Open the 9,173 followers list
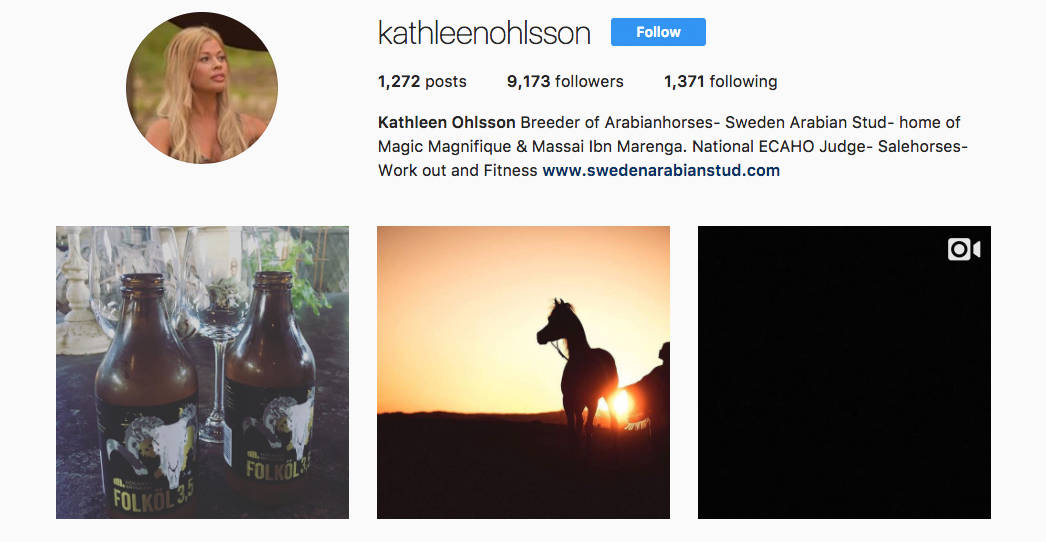The width and height of the screenshot is (1046, 542). [565, 81]
